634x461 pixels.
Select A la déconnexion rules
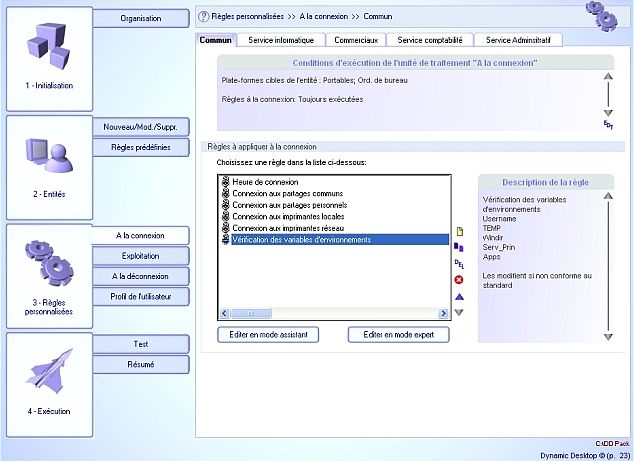(141, 276)
